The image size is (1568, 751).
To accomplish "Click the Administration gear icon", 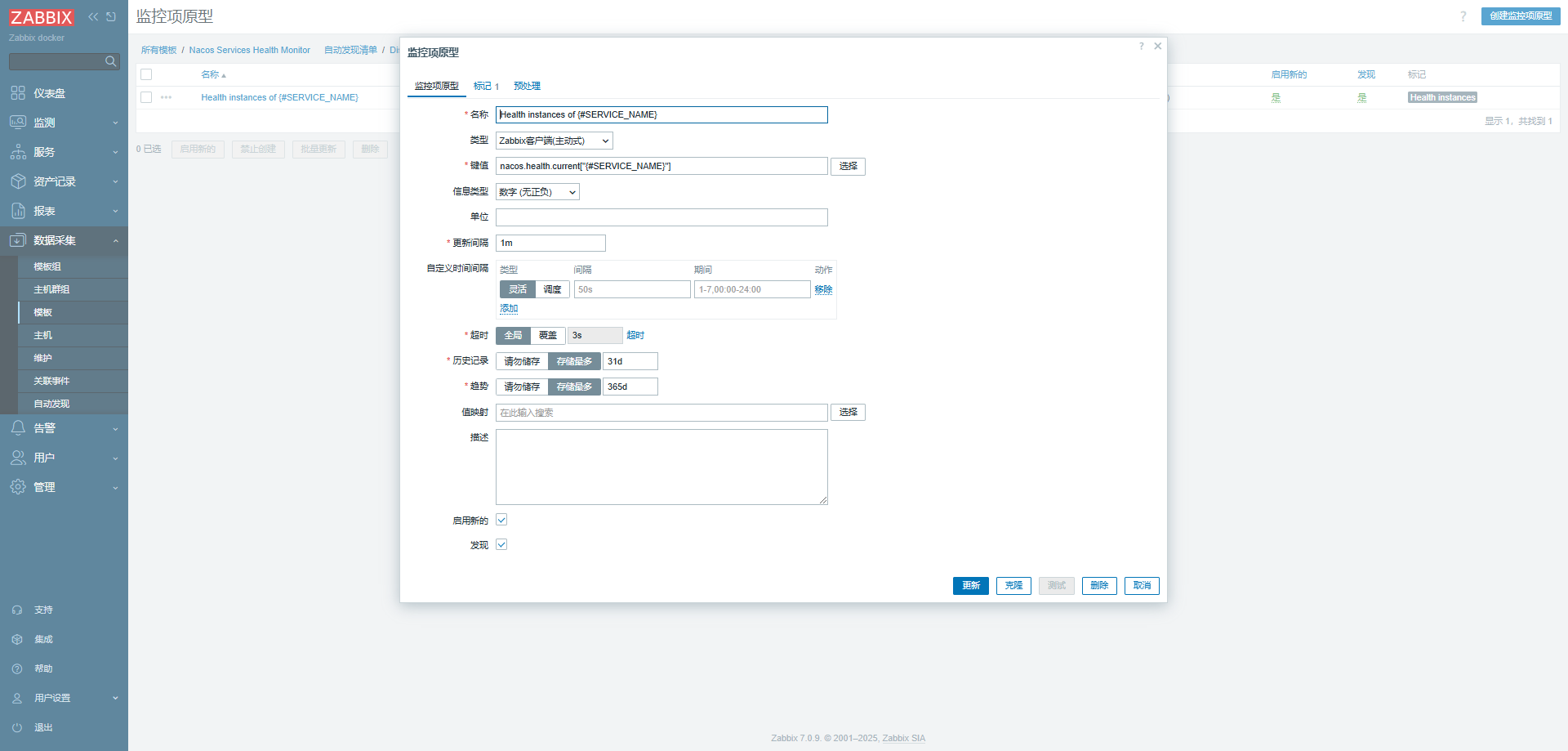I will [x=18, y=487].
